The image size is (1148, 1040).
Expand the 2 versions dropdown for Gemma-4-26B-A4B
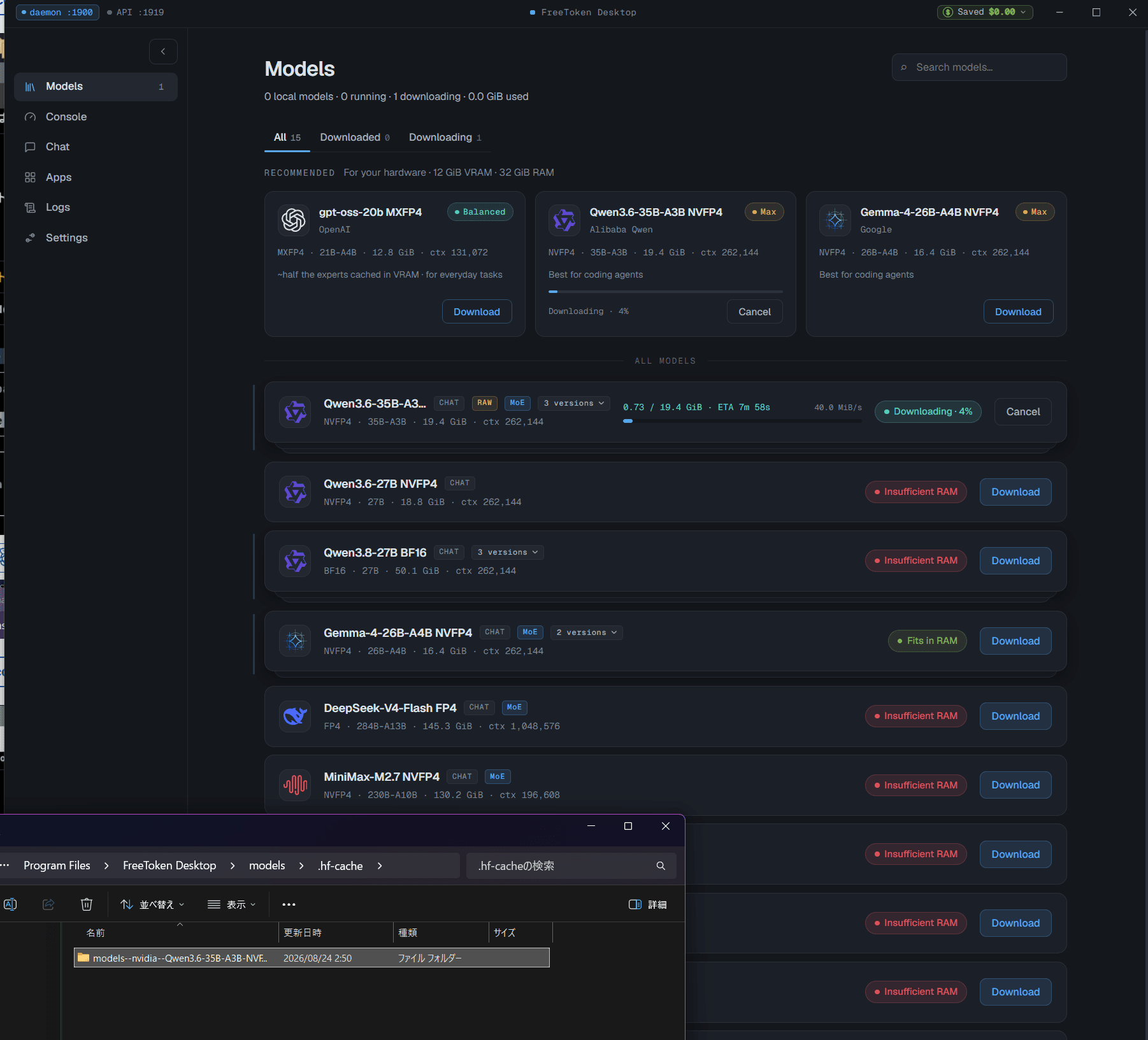pos(587,632)
